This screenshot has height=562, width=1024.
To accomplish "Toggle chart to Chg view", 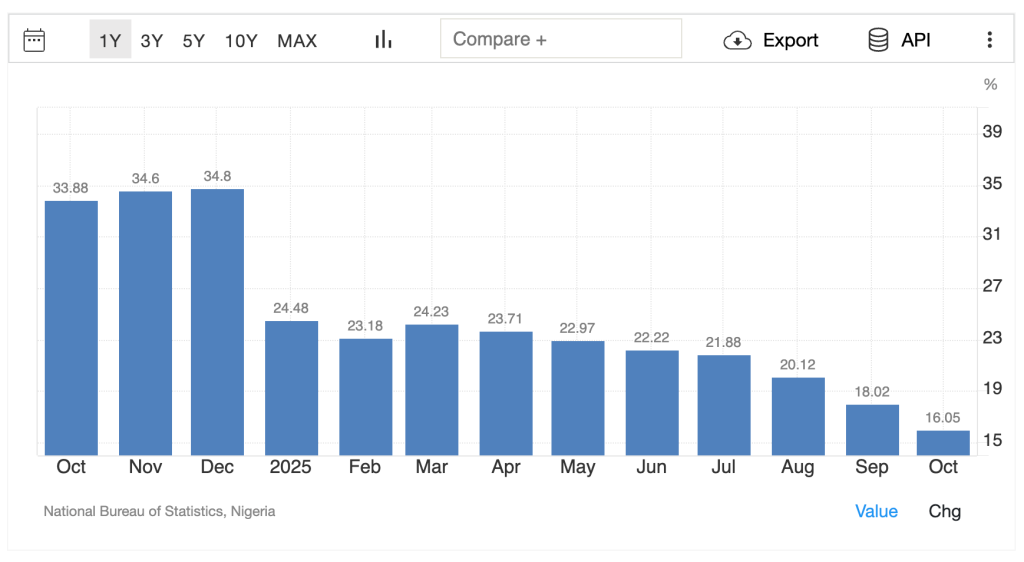I will point(945,511).
